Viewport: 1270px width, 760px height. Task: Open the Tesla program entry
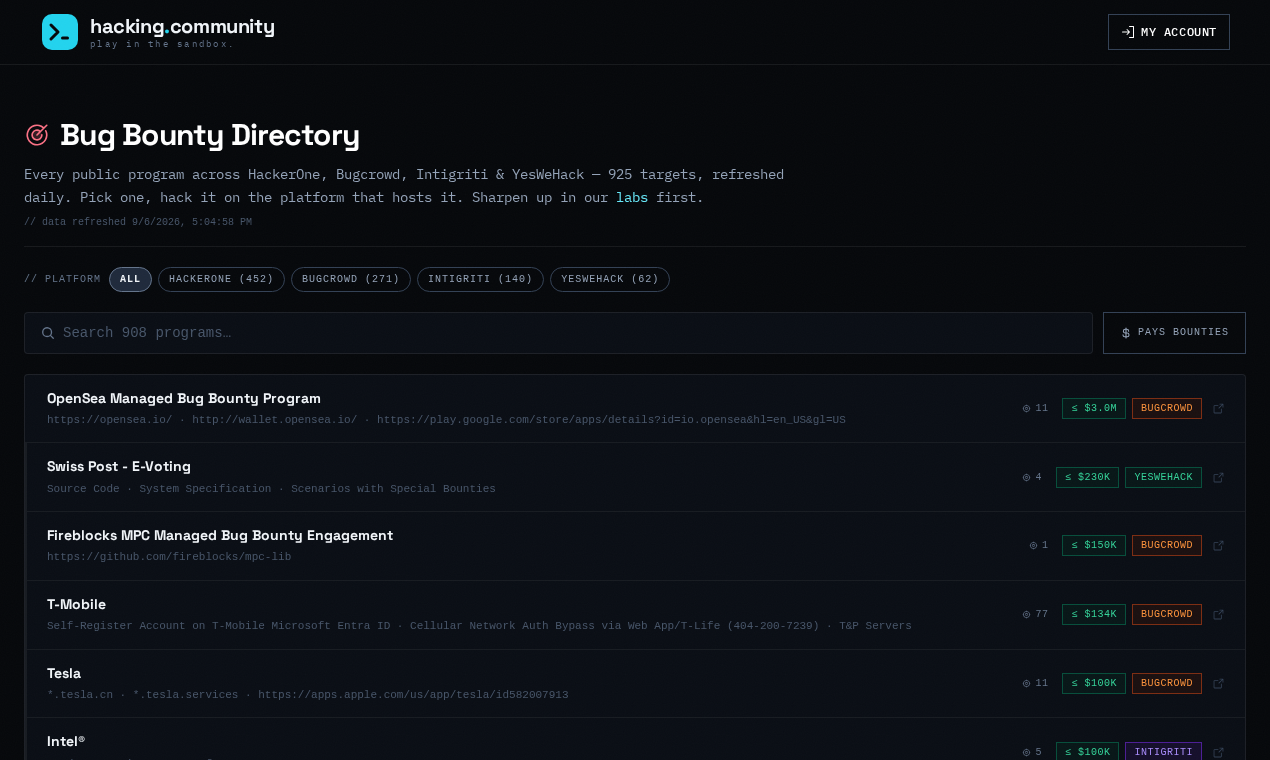635,683
